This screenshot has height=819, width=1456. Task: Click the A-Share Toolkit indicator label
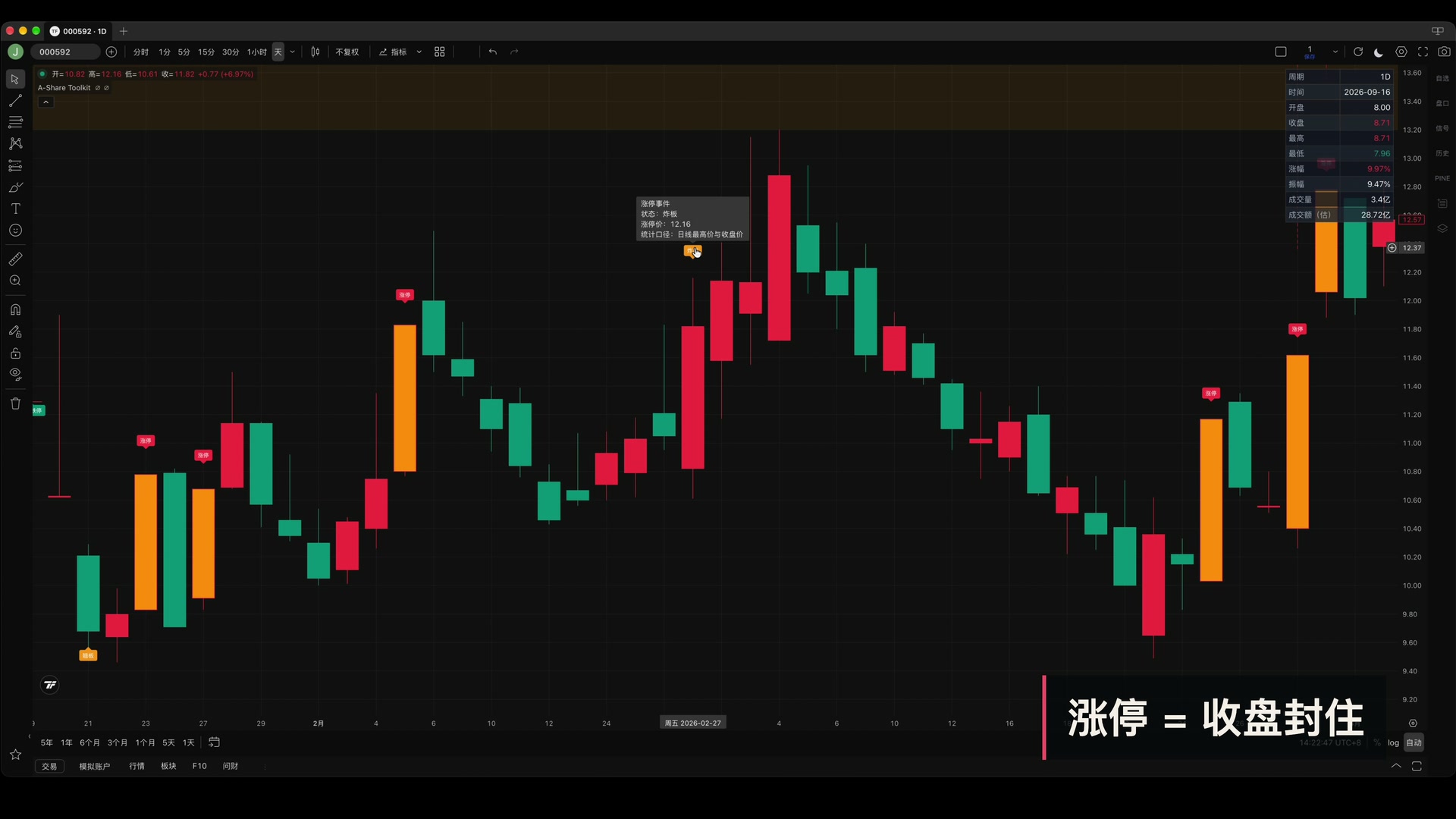pyautogui.click(x=64, y=88)
